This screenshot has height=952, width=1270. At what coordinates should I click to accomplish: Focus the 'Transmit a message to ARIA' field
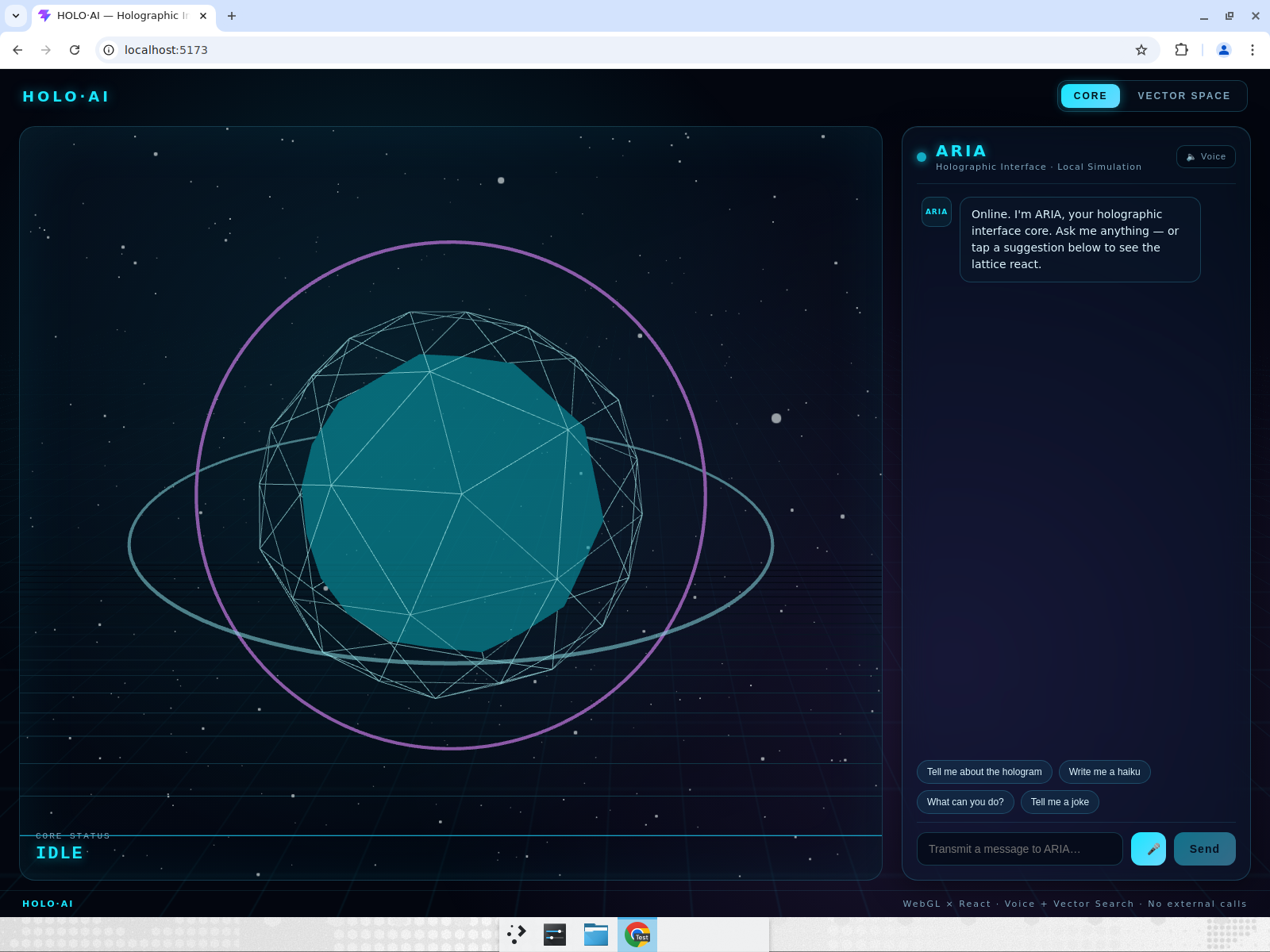coord(1019,849)
